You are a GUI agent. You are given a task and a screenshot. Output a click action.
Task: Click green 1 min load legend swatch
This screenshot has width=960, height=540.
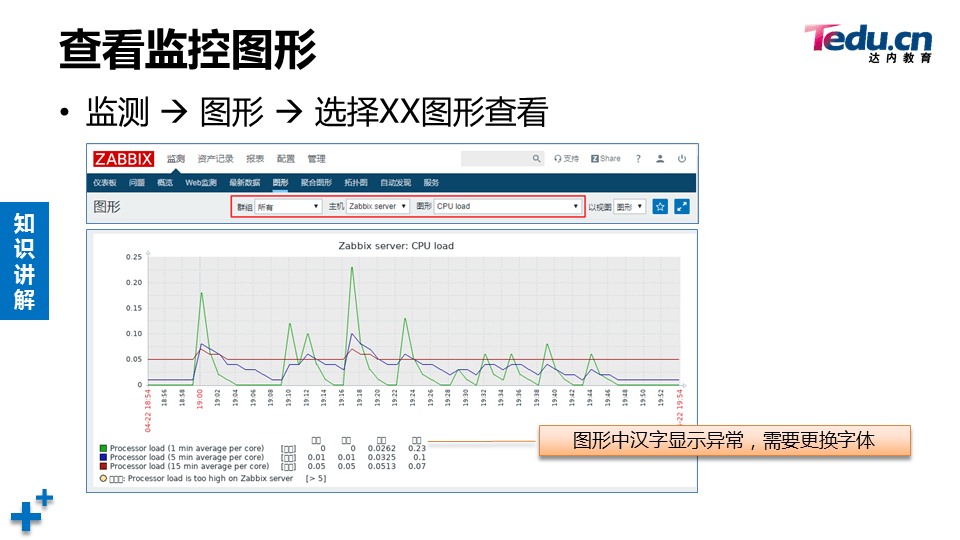103,449
